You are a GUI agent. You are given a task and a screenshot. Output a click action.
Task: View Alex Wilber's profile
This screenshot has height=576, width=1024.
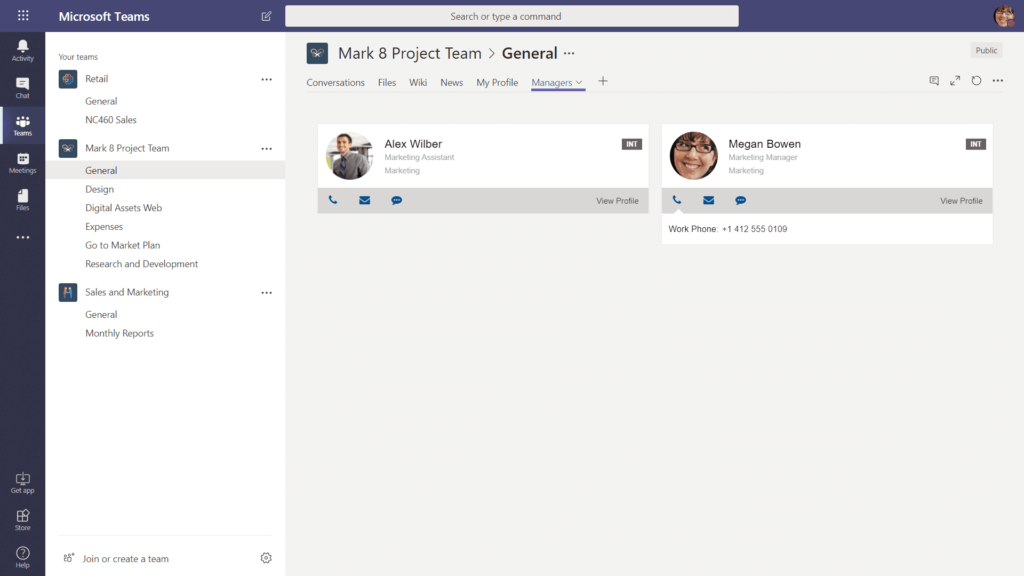point(617,200)
